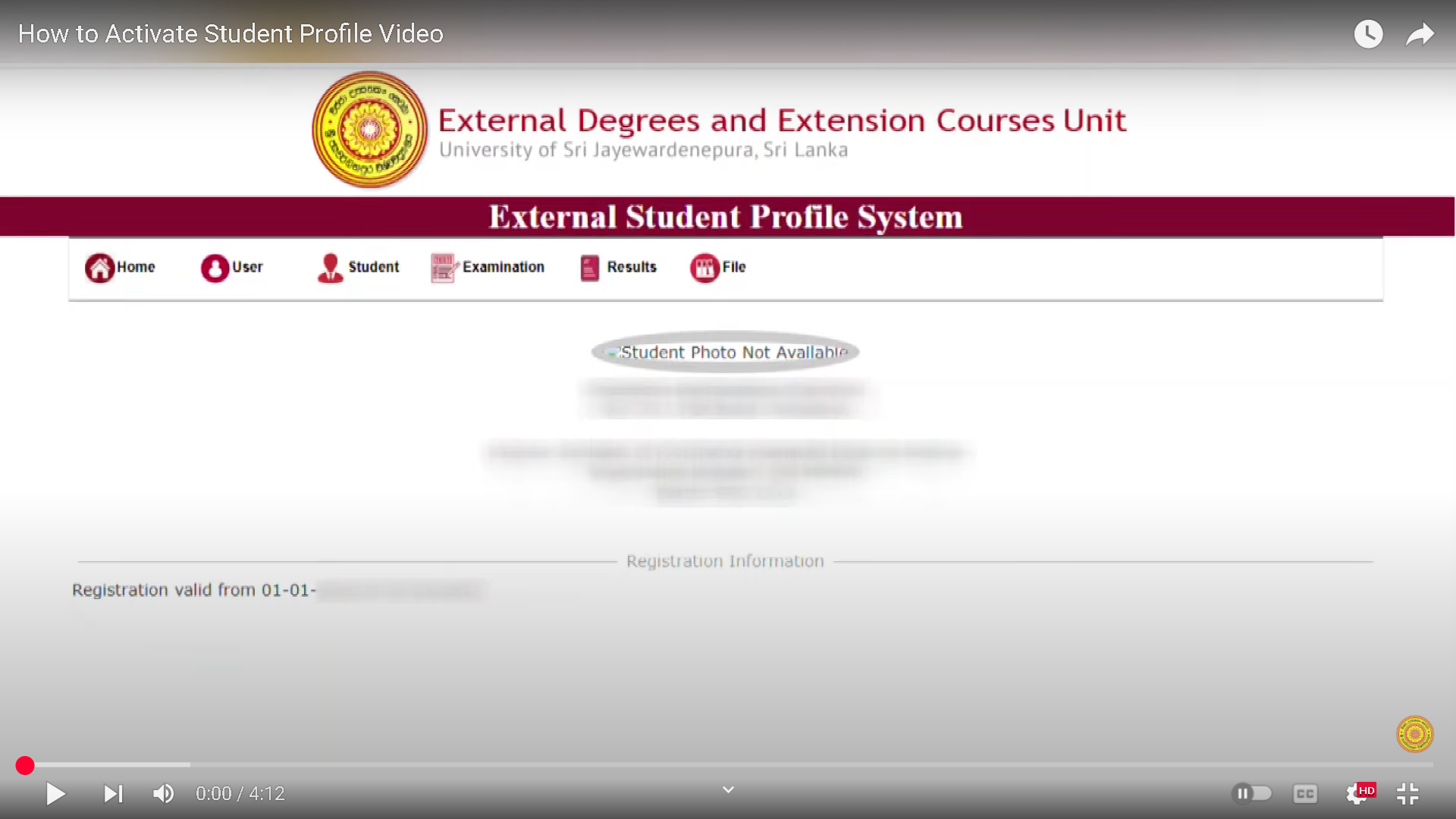
Task: Click the video title link
Action: [x=231, y=34]
